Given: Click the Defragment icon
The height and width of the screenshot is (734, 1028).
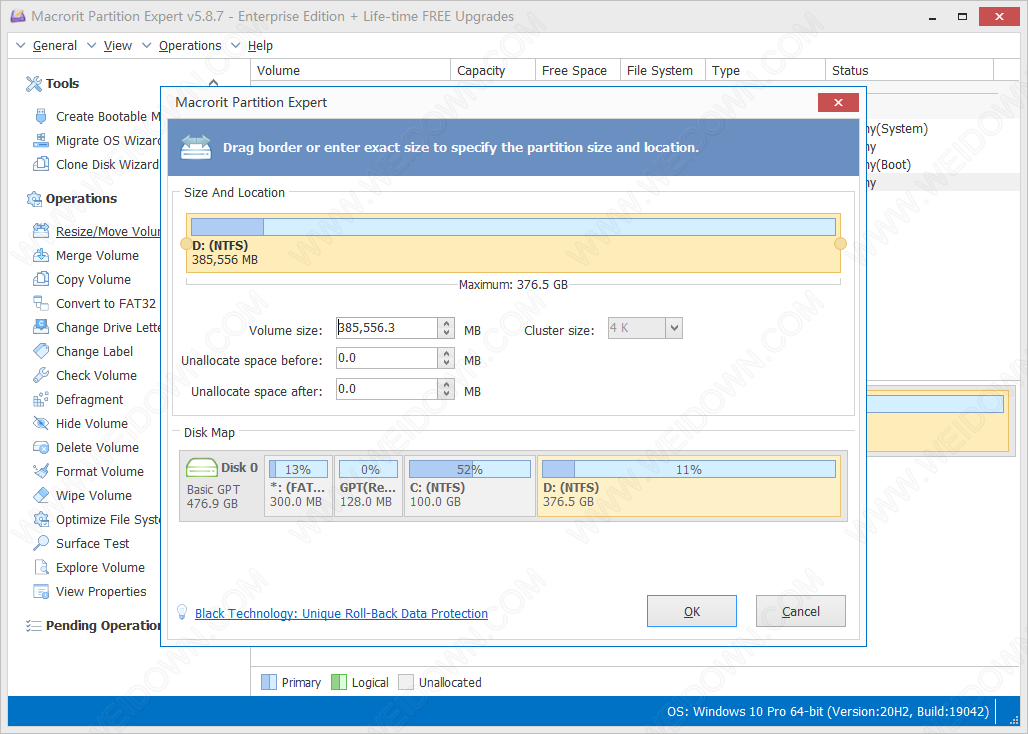Looking at the screenshot, I should (40, 399).
